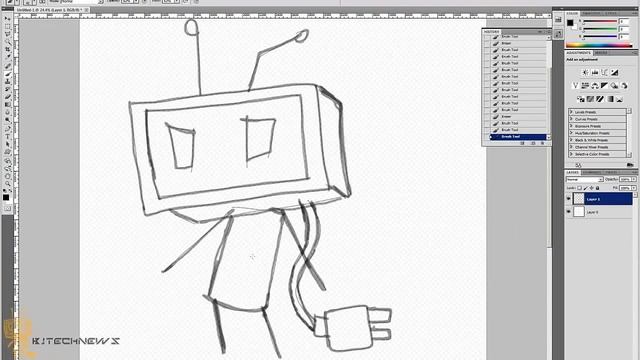Expand Exposure Presets list
Screen dimensions: 640x360
[571, 126]
